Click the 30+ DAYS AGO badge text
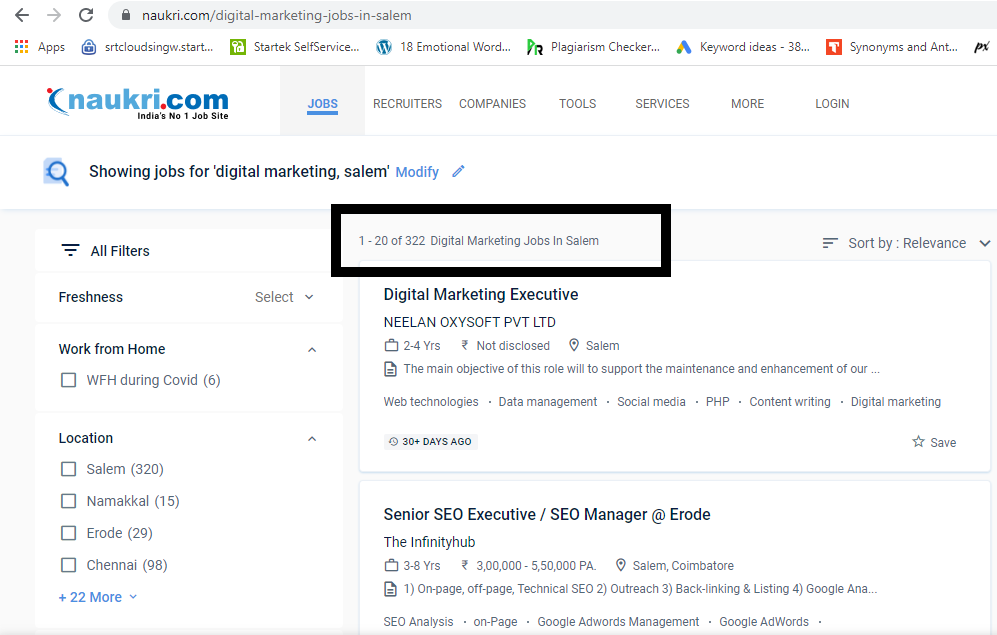997x635 pixels. (437, 442)
